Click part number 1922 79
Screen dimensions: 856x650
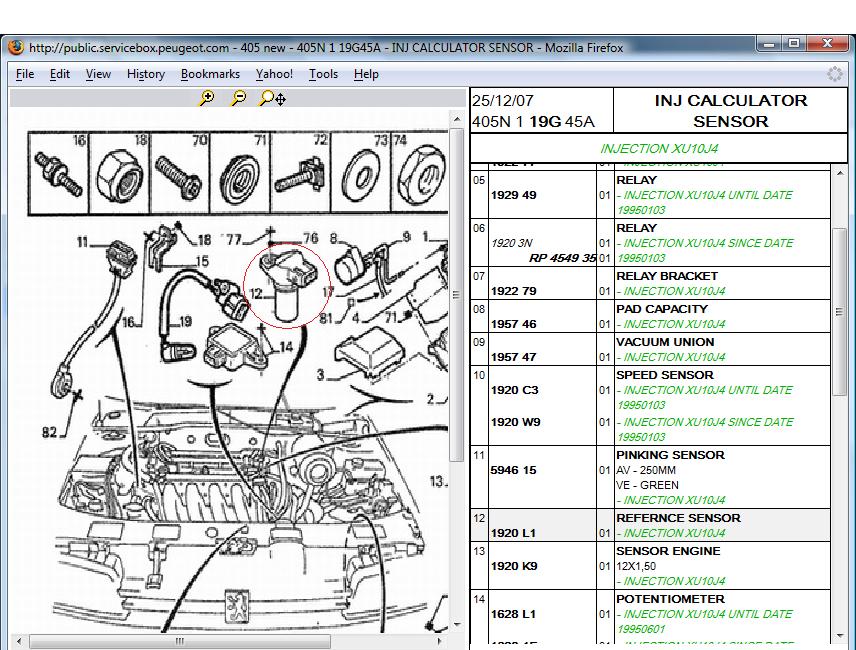click(x=514, y=291)
